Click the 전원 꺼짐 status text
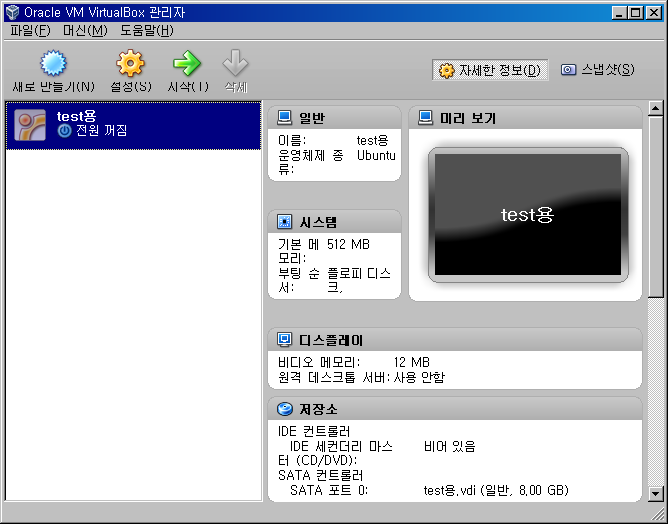The image size is (668, 524). 101,130
